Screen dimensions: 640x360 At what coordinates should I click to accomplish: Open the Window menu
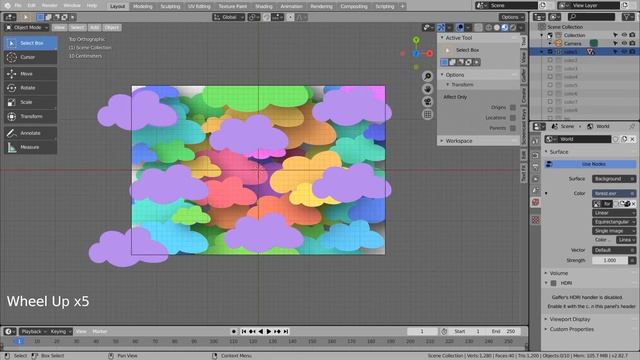(x=72, y=6)
